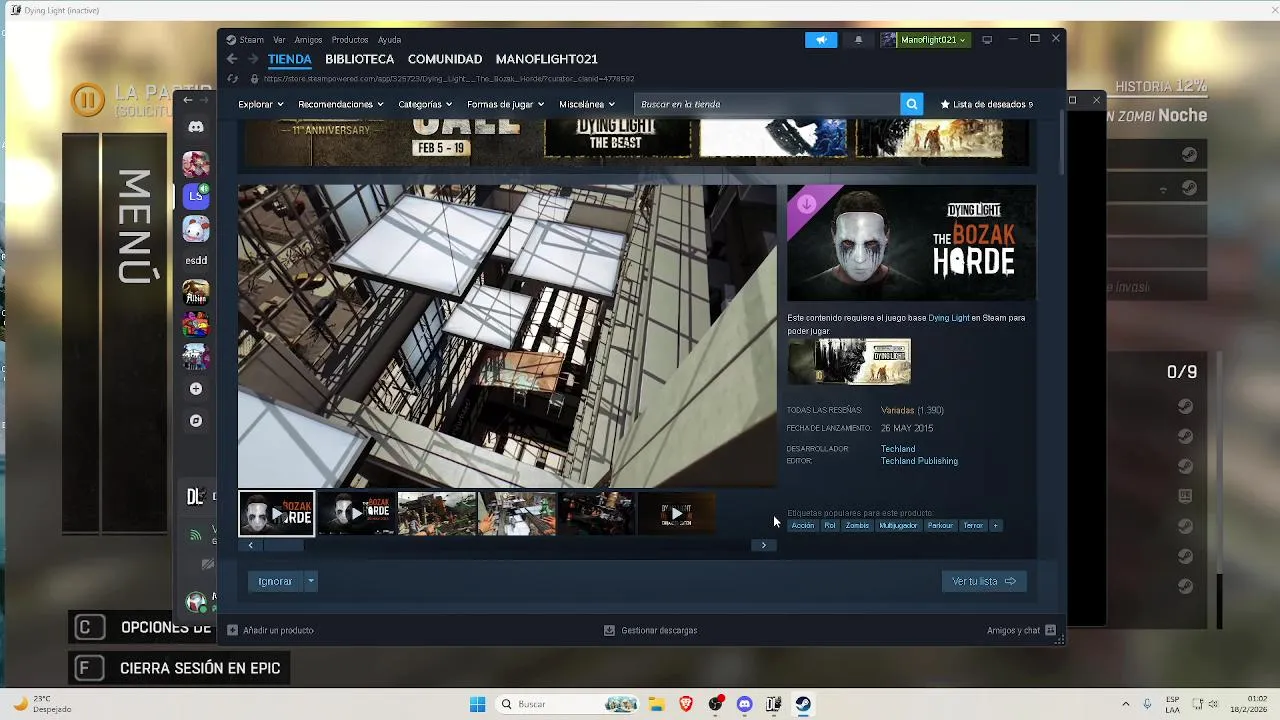Viewport: 1280px width, 720px height.
Task: Open OBS Studio from taskbar
Action: tap(715, 704)
